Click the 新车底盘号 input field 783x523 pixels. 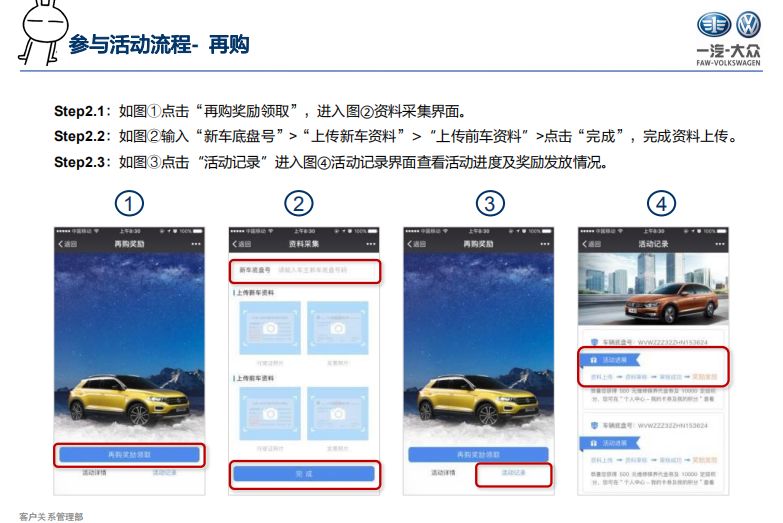[305, 270]
